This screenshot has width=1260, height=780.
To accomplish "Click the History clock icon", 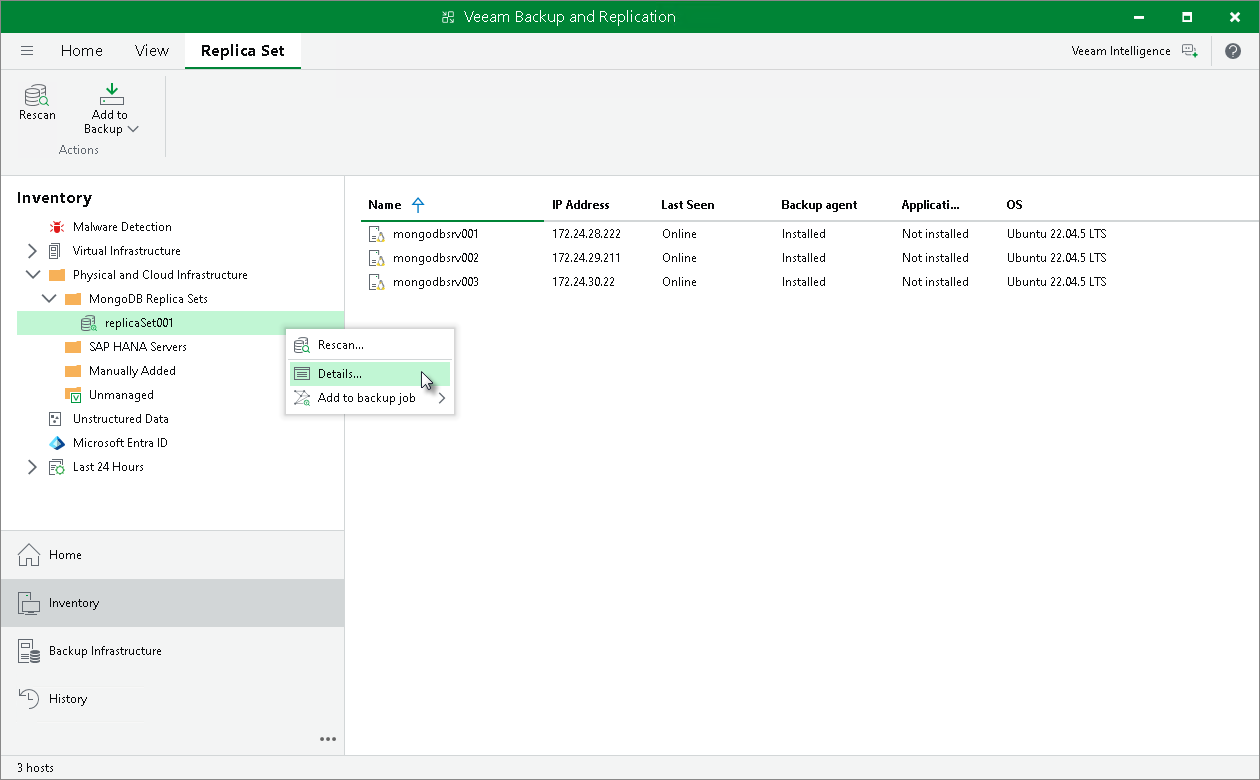I will (29, 699).
